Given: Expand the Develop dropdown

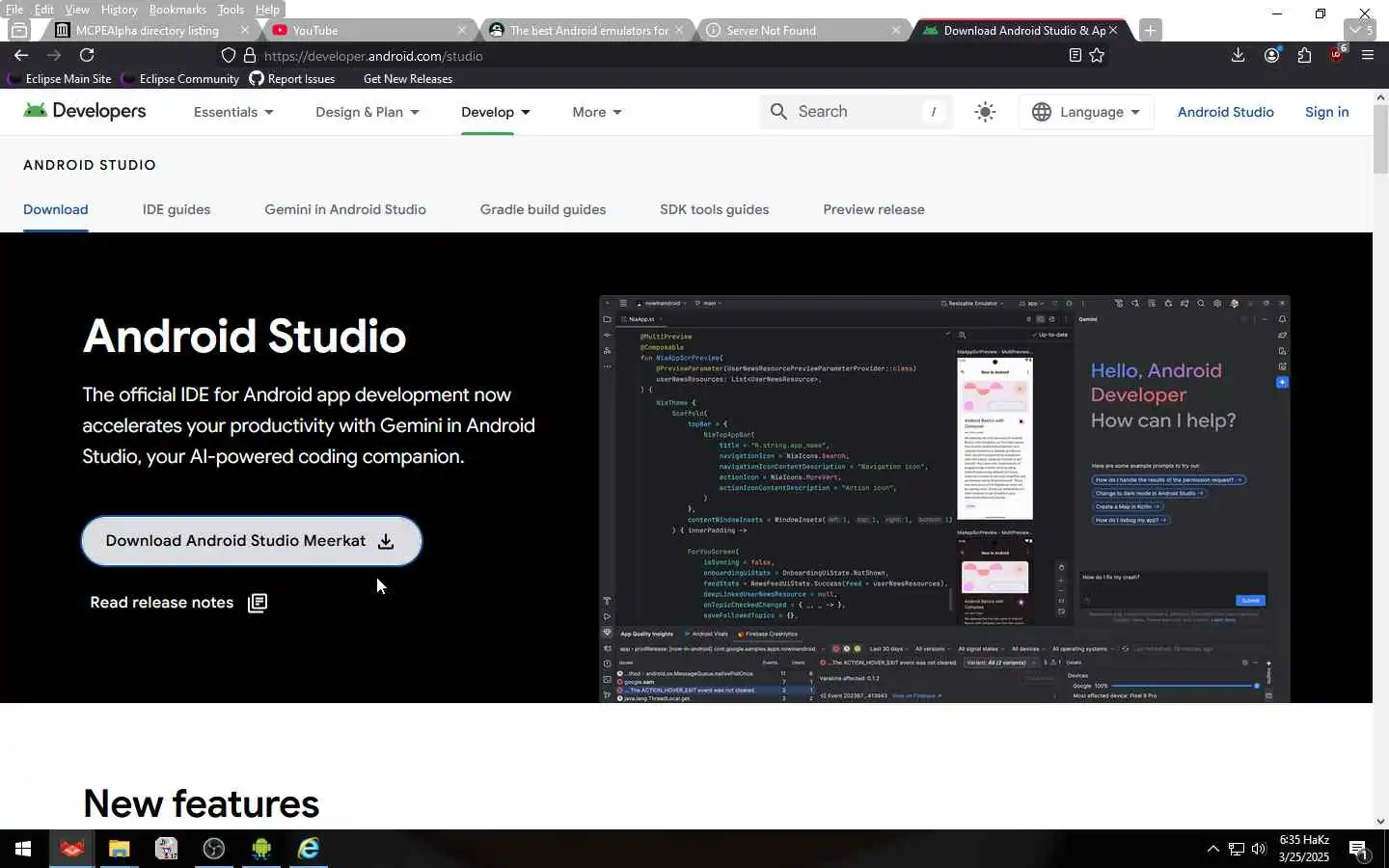Looking at the screenshot, I should coord(496,112).
